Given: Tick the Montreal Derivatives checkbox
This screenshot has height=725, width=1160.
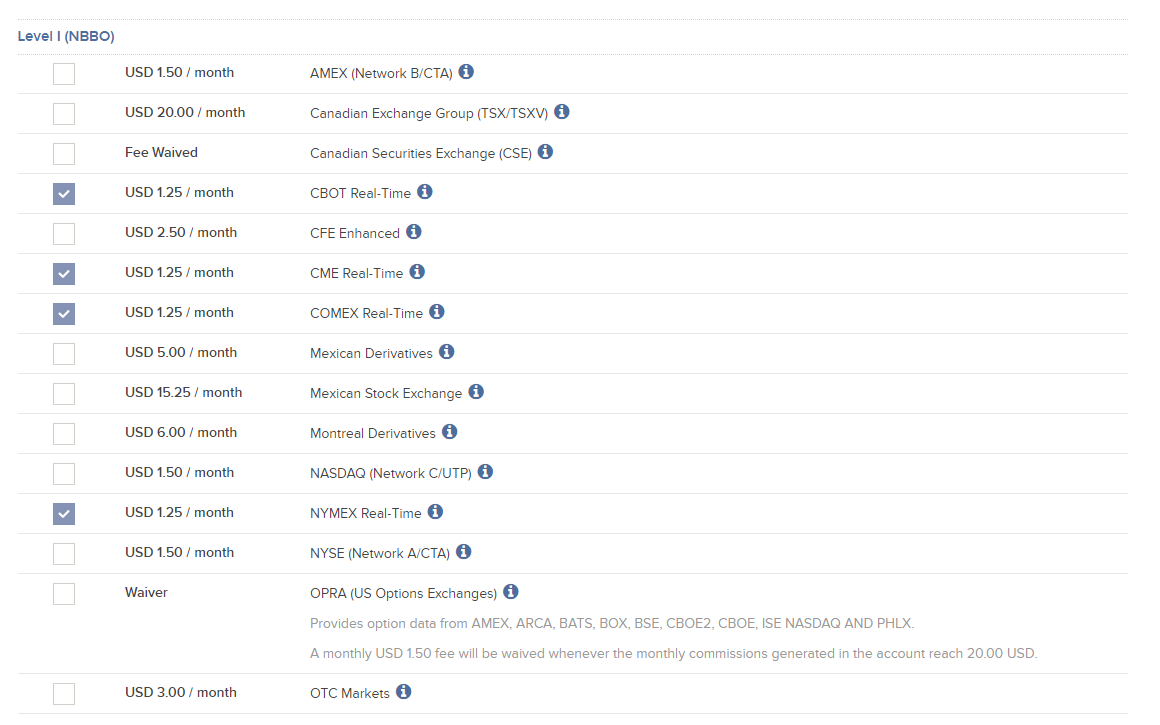Looking at the screenshot, I should (x=64, y=434).
